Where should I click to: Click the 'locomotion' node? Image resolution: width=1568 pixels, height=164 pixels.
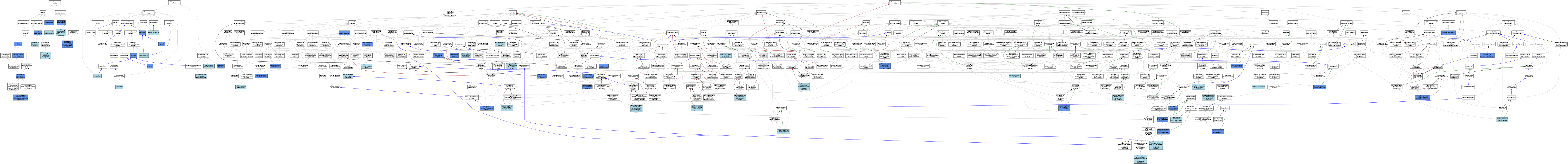coord(866,22)
